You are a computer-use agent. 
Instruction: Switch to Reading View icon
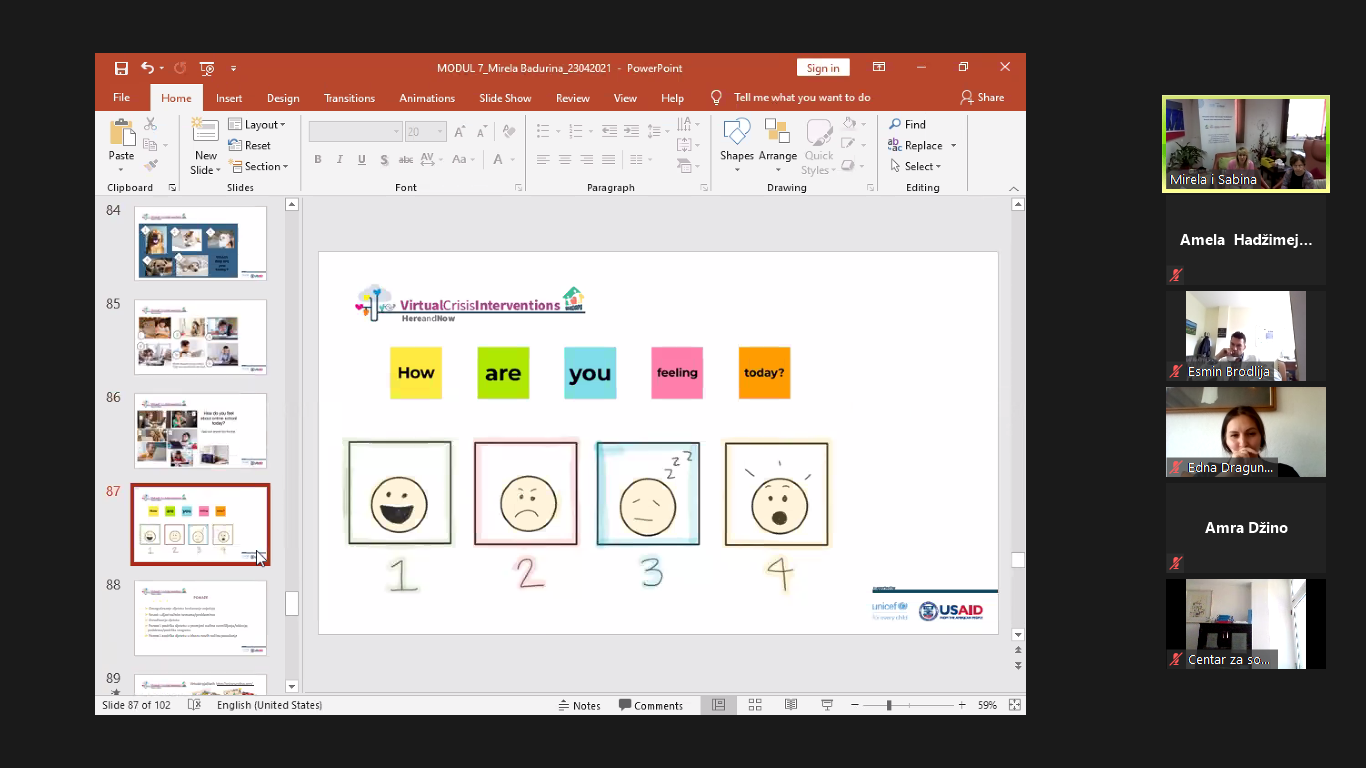pyautogui.click(x=791, y=705)
